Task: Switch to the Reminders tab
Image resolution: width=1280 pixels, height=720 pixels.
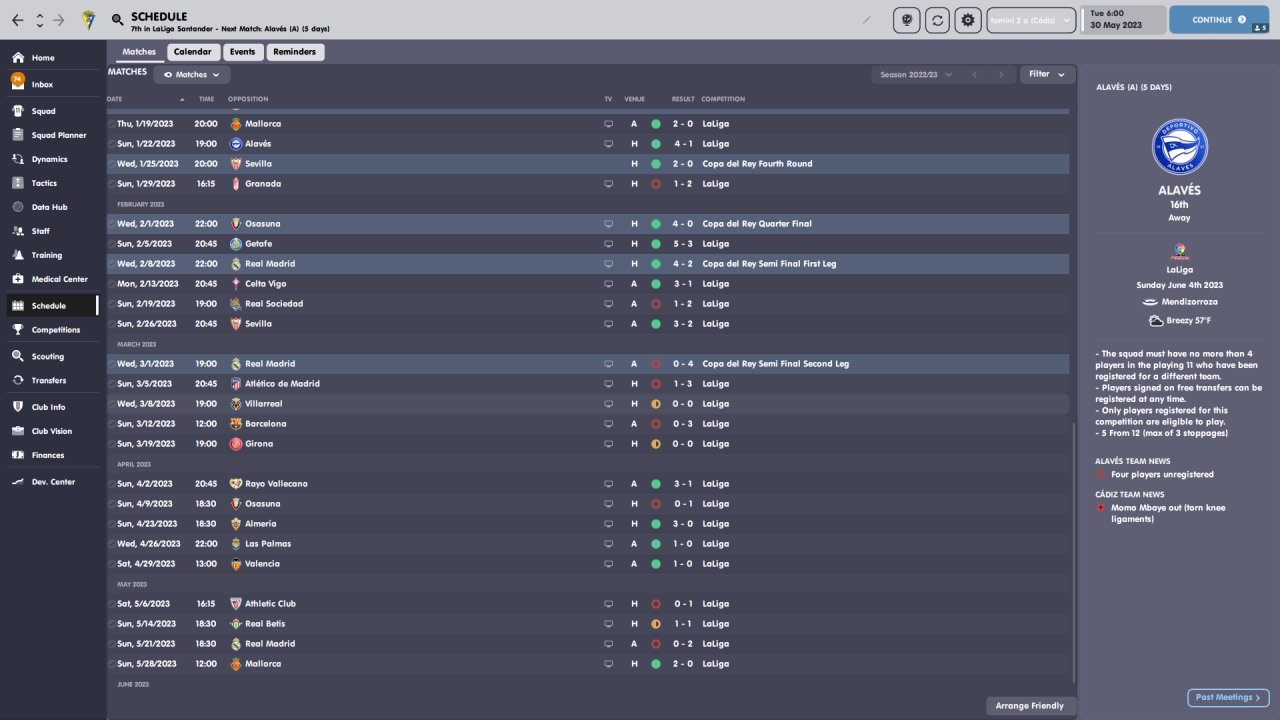Action: coord(294,52)
